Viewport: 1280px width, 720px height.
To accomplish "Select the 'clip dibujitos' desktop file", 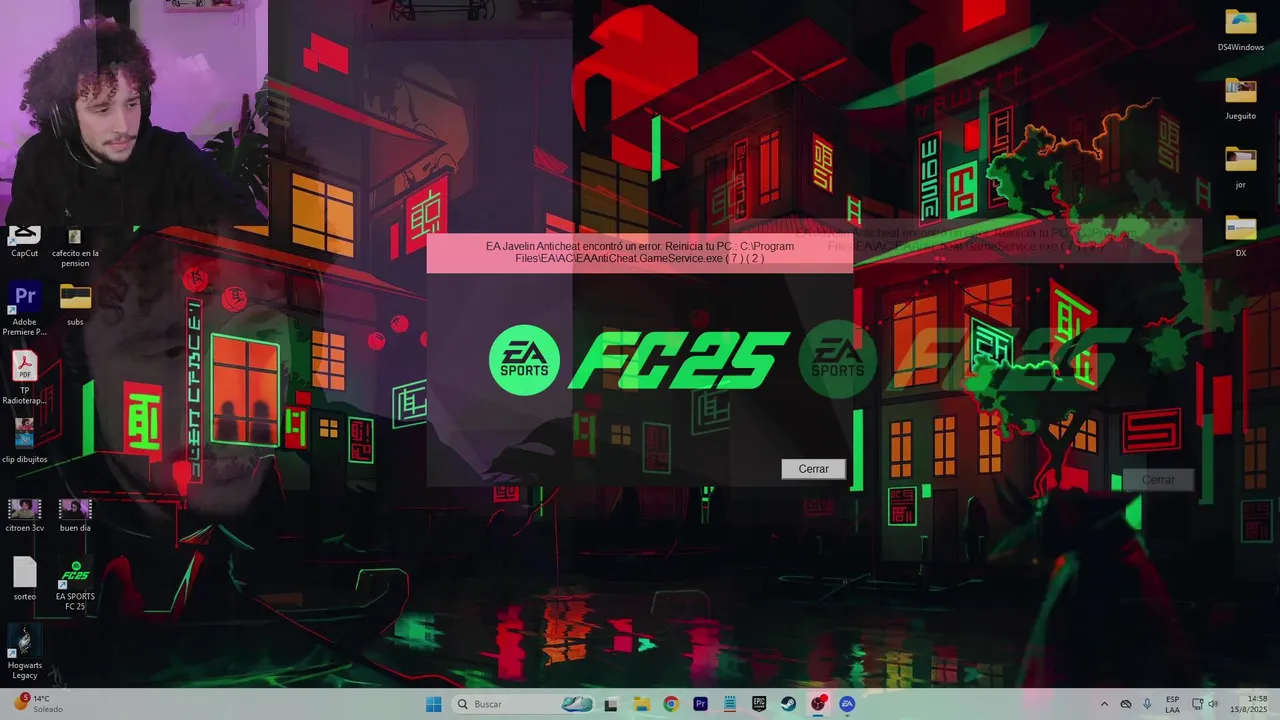I will tap(25, 440).
